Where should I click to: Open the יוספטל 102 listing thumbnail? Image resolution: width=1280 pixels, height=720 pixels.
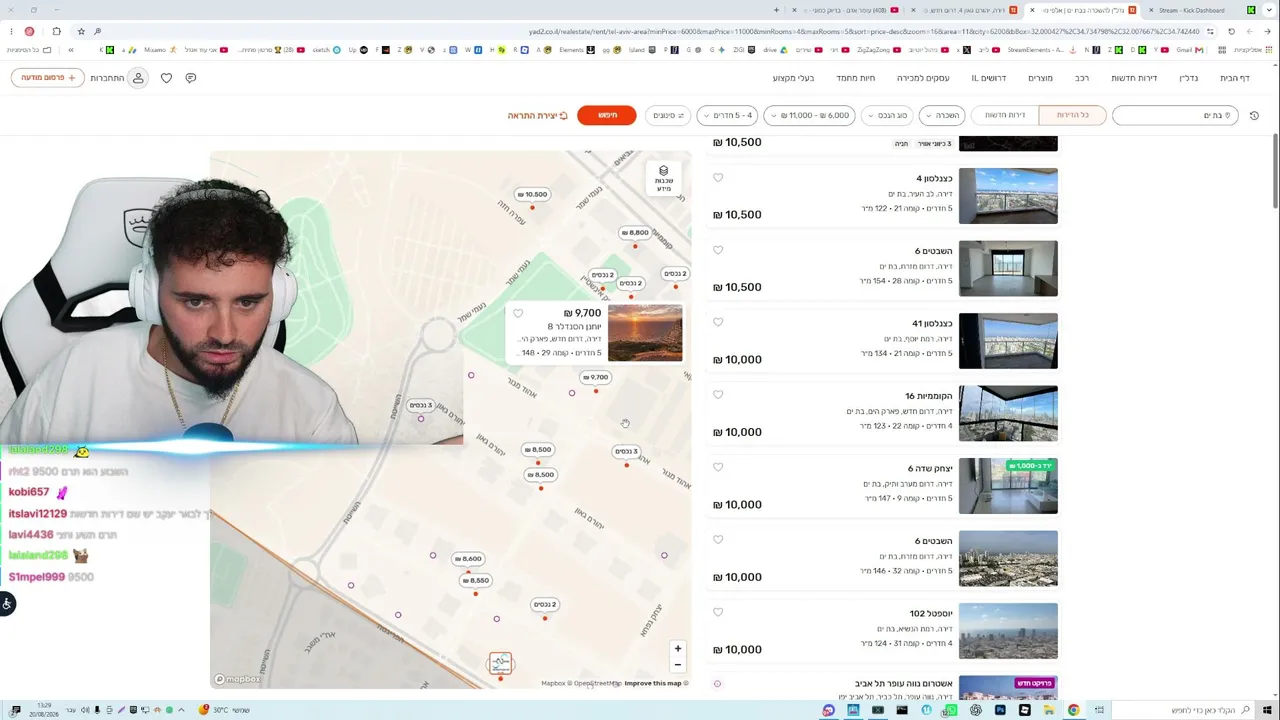1008,631
